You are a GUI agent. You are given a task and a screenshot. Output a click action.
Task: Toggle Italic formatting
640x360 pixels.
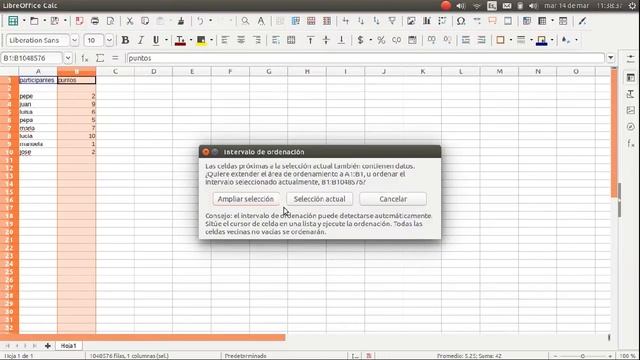pyautogui.click(x=141, y=40)
